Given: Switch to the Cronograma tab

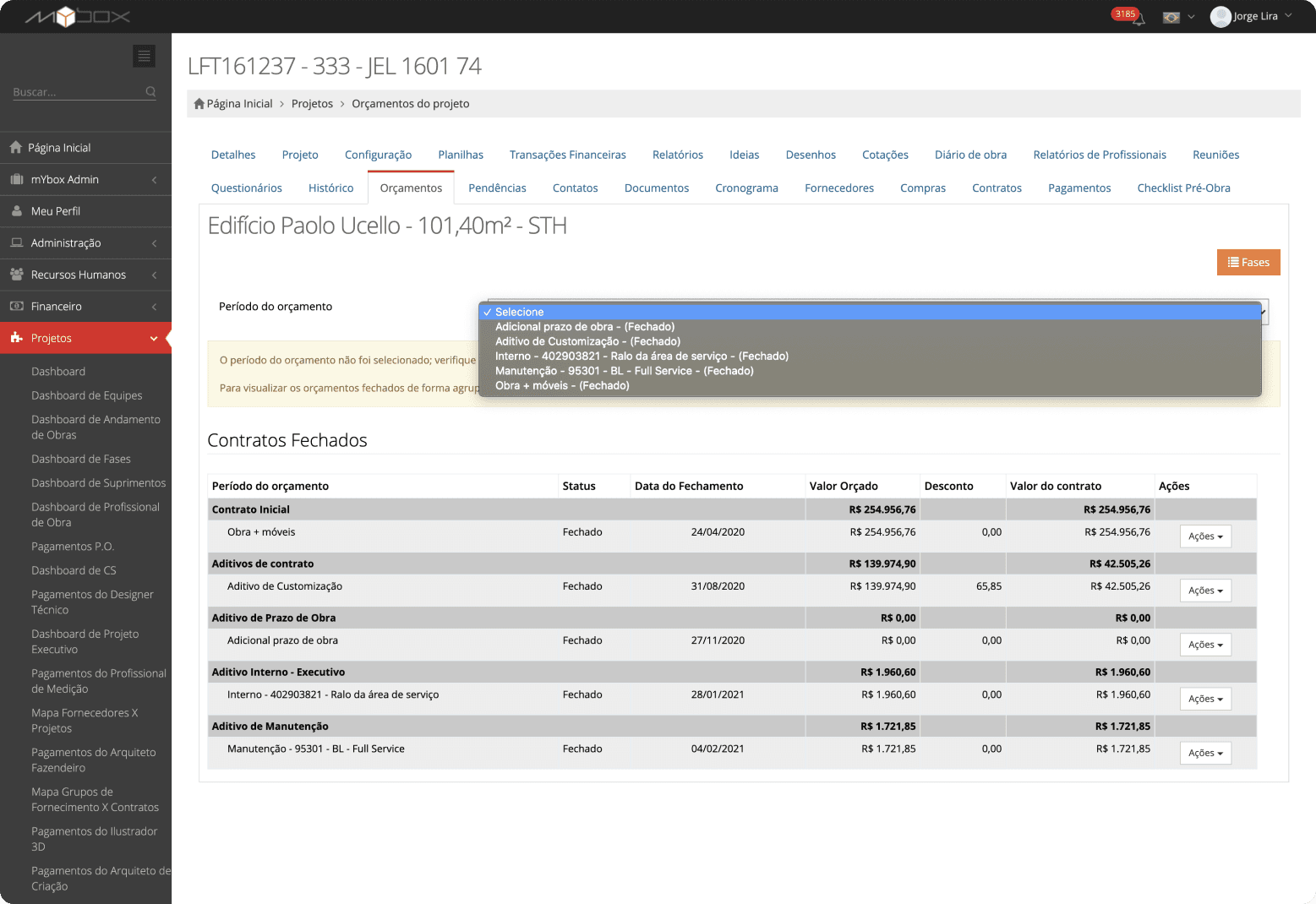Looking at the screenshot, I should pos(746,188).
